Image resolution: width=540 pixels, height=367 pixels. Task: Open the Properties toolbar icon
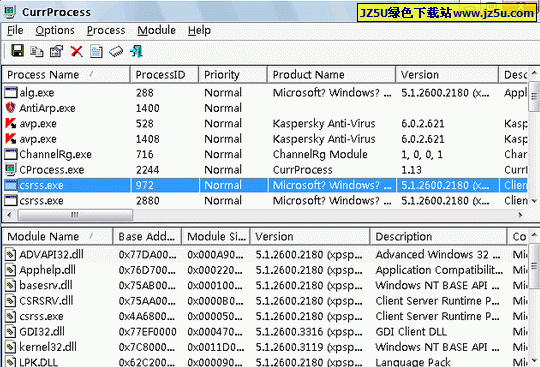[x=56, y=51]
